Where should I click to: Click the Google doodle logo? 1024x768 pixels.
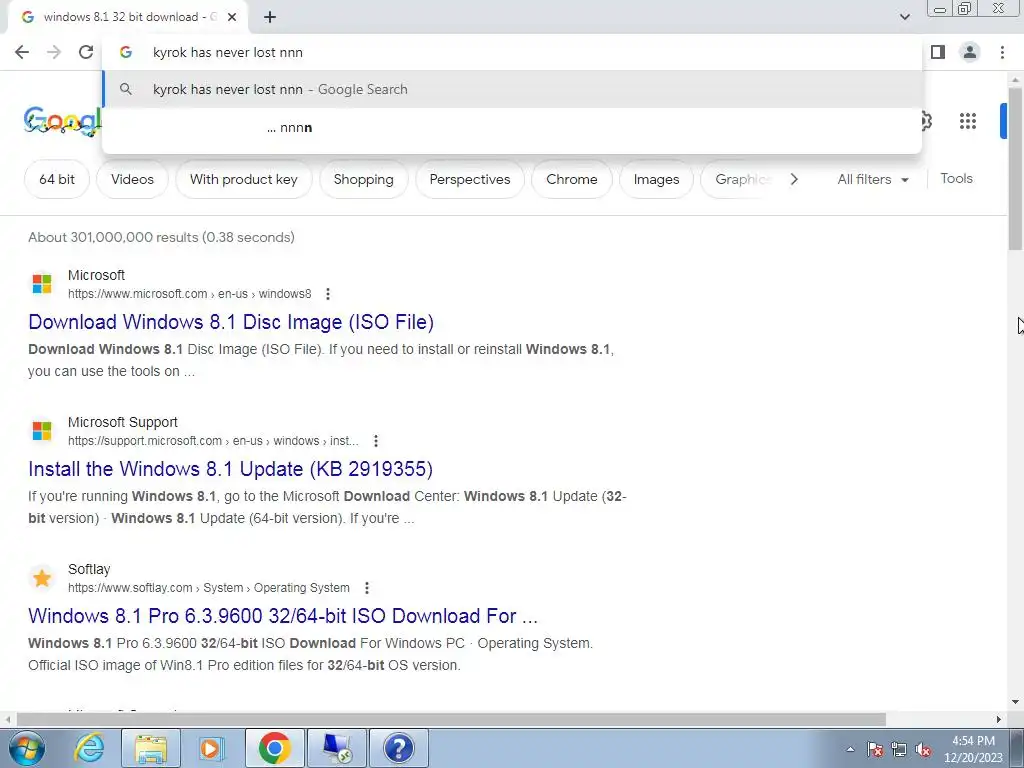[62, 121]
